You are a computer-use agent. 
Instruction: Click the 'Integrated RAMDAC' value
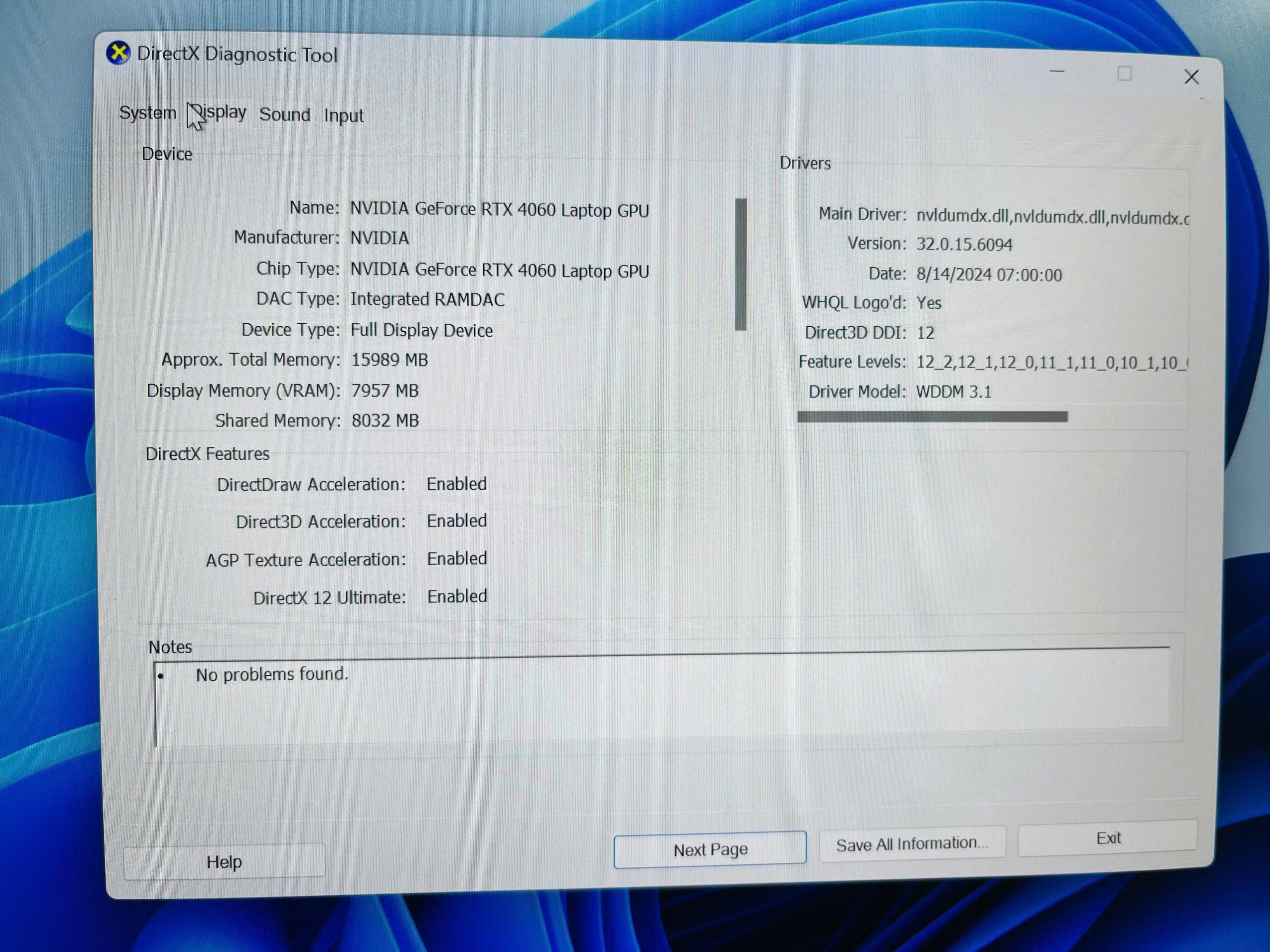click(x=427, y=299)
